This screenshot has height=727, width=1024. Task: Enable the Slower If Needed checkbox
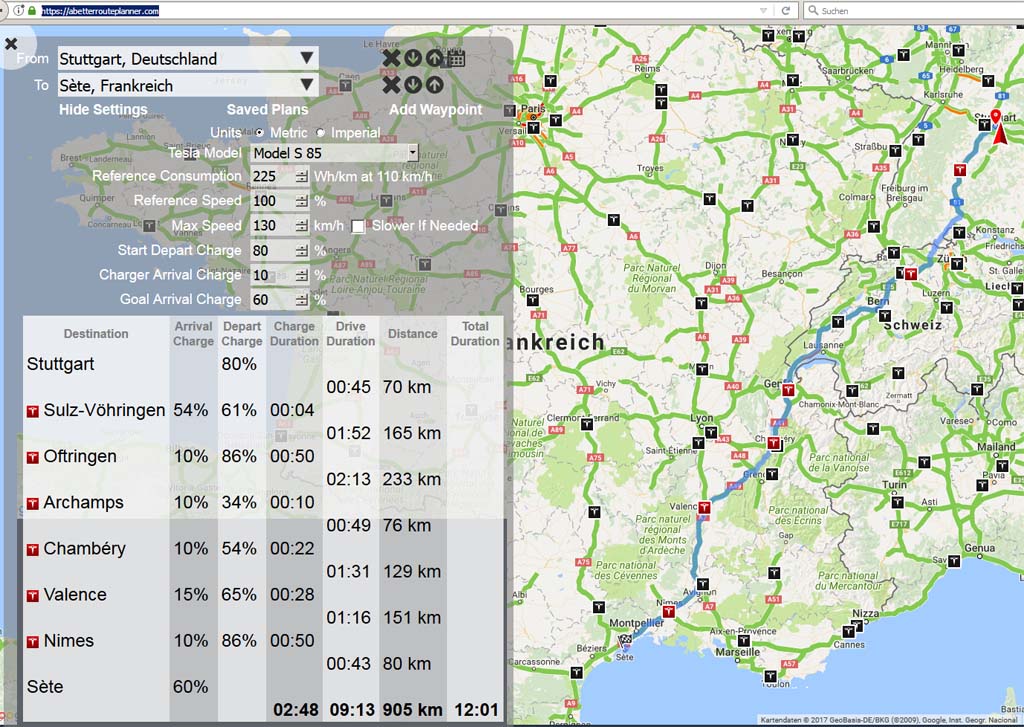pos(359,226)
